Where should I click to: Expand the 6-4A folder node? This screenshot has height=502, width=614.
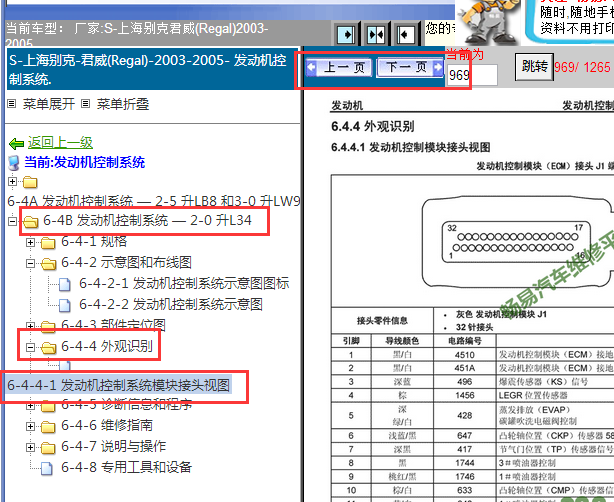point(13,181)
